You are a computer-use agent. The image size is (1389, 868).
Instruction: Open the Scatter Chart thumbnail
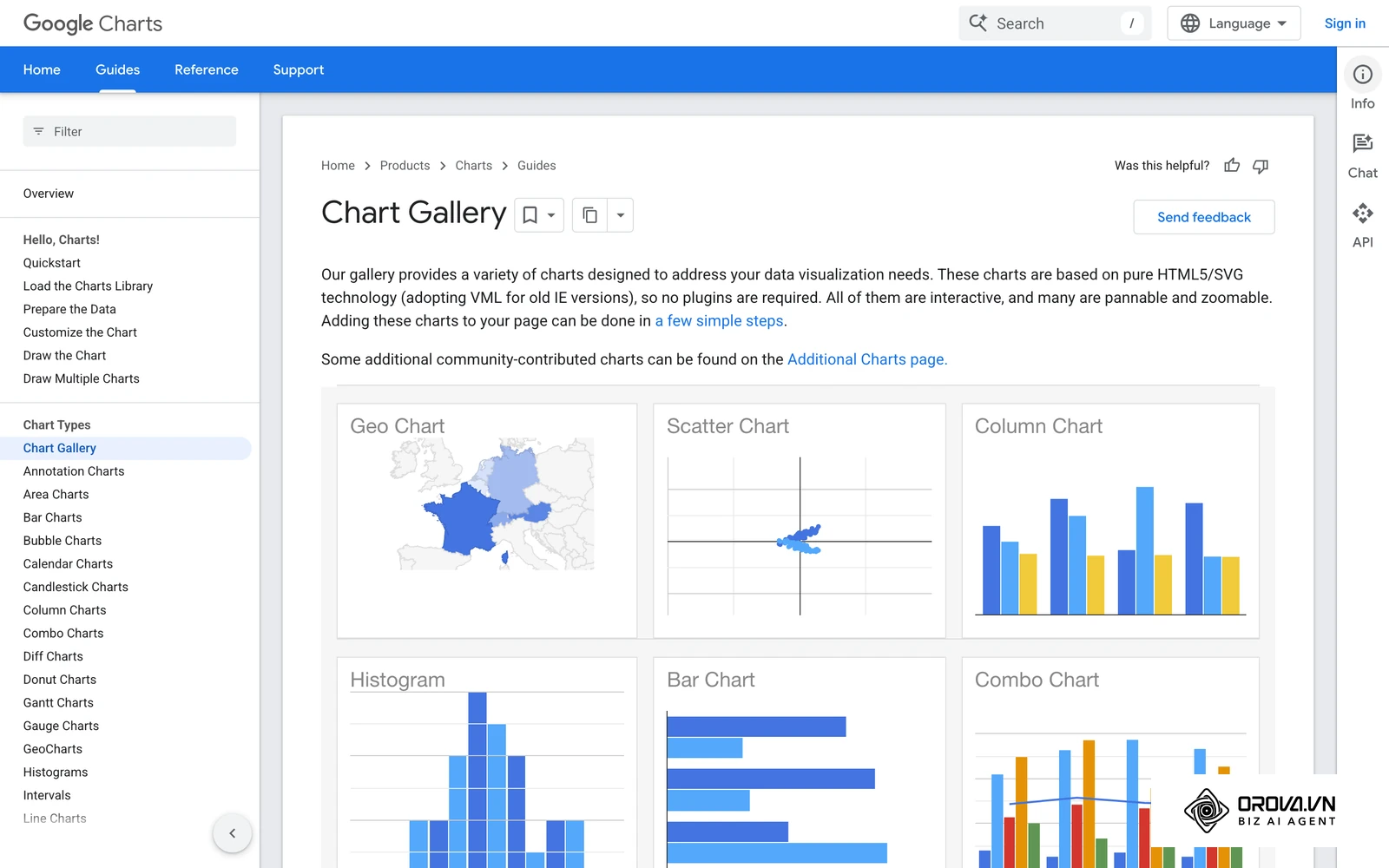(x=800, y=521)
